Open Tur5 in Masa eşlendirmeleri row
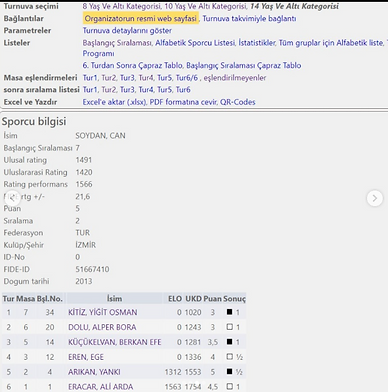388x392 pixels. (165, 78)
